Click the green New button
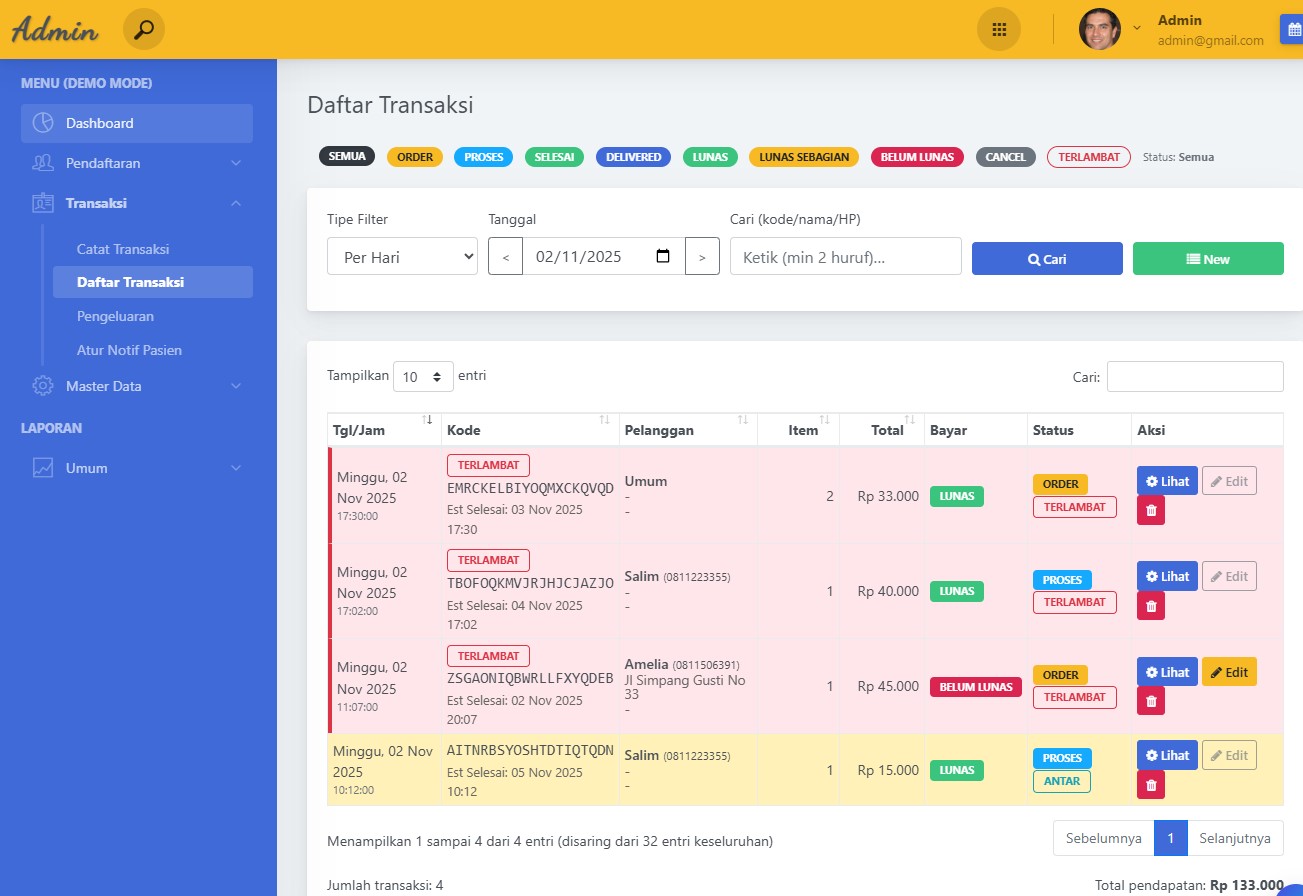This screenshot has width=1303, height=896. tap(1207, 259)
